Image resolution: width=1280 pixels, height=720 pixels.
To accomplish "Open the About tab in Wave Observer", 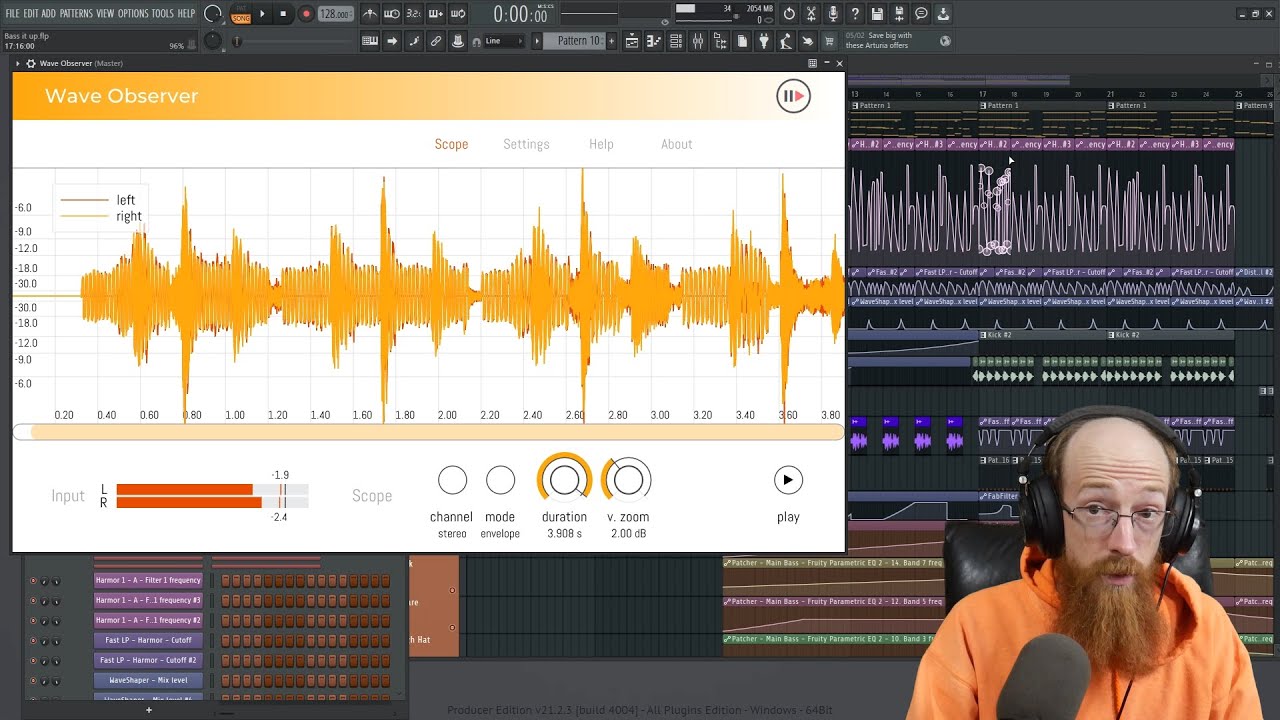I will pos(676,144).
